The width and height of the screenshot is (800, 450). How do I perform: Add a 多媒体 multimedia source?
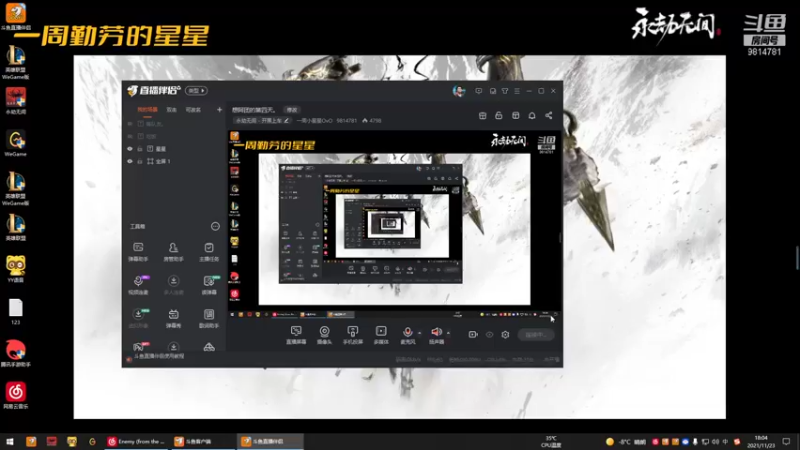(381, 335)
